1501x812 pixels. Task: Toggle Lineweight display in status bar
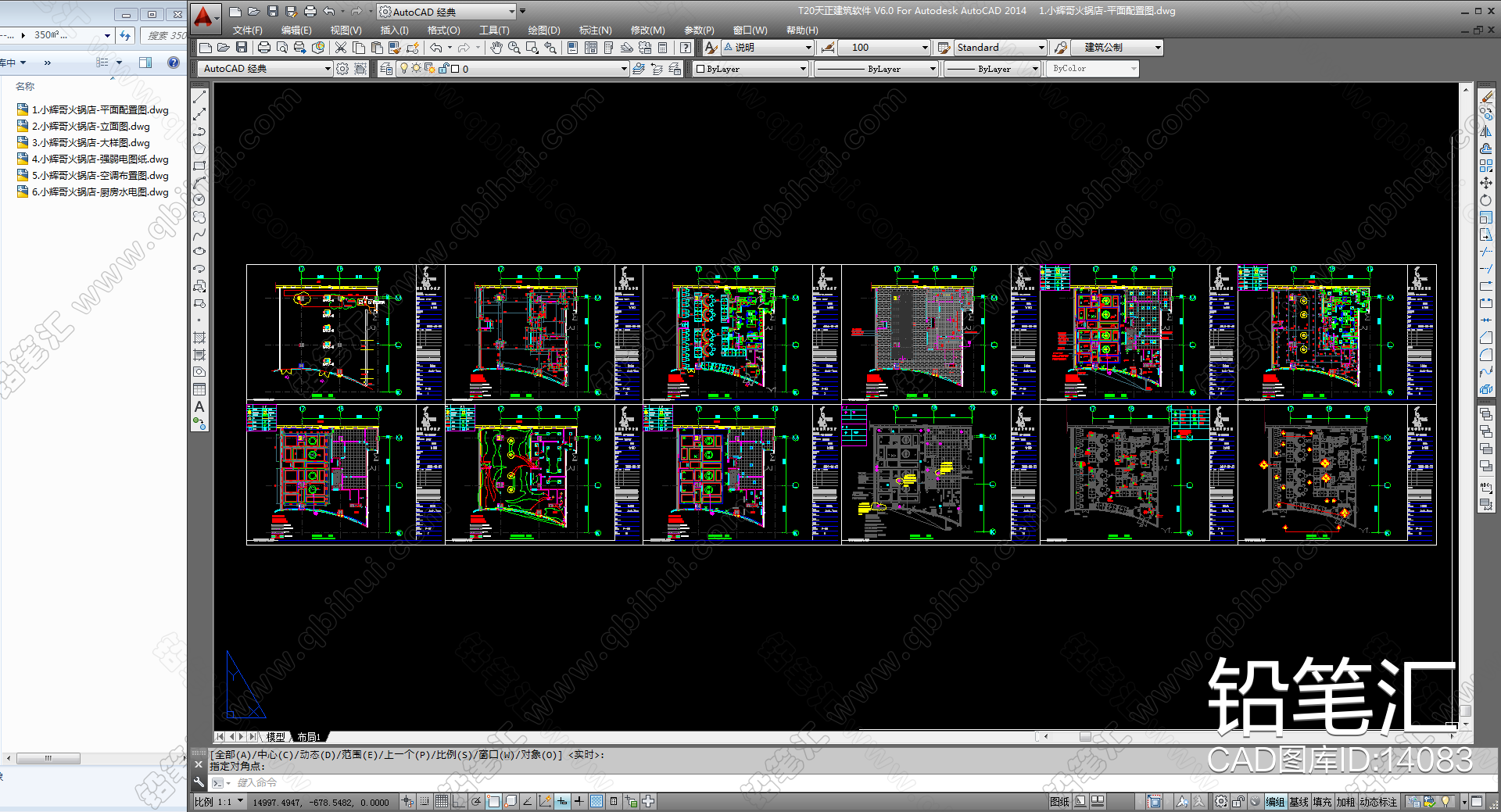[x=579, y=801]
